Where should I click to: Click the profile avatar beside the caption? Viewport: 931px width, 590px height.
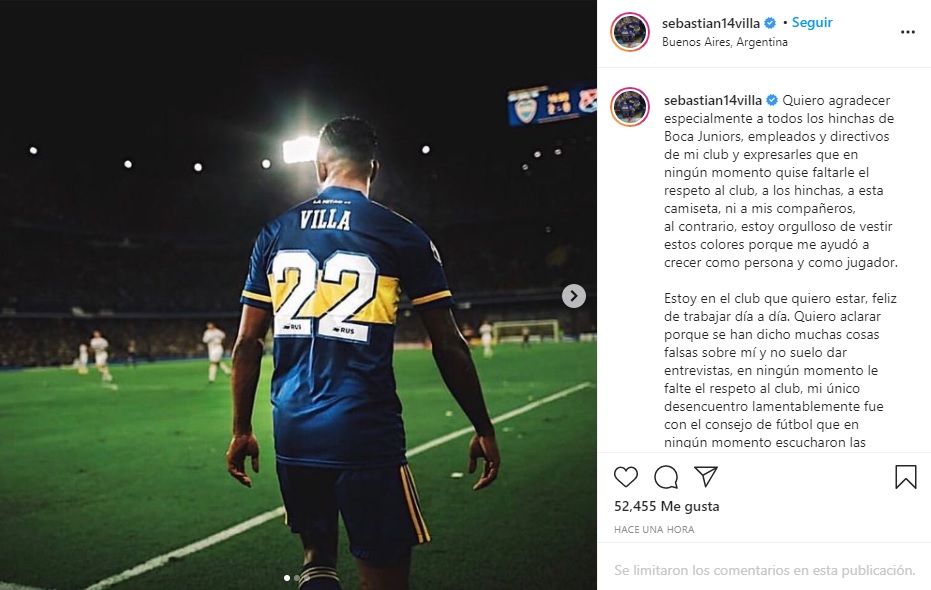[630, 107]
